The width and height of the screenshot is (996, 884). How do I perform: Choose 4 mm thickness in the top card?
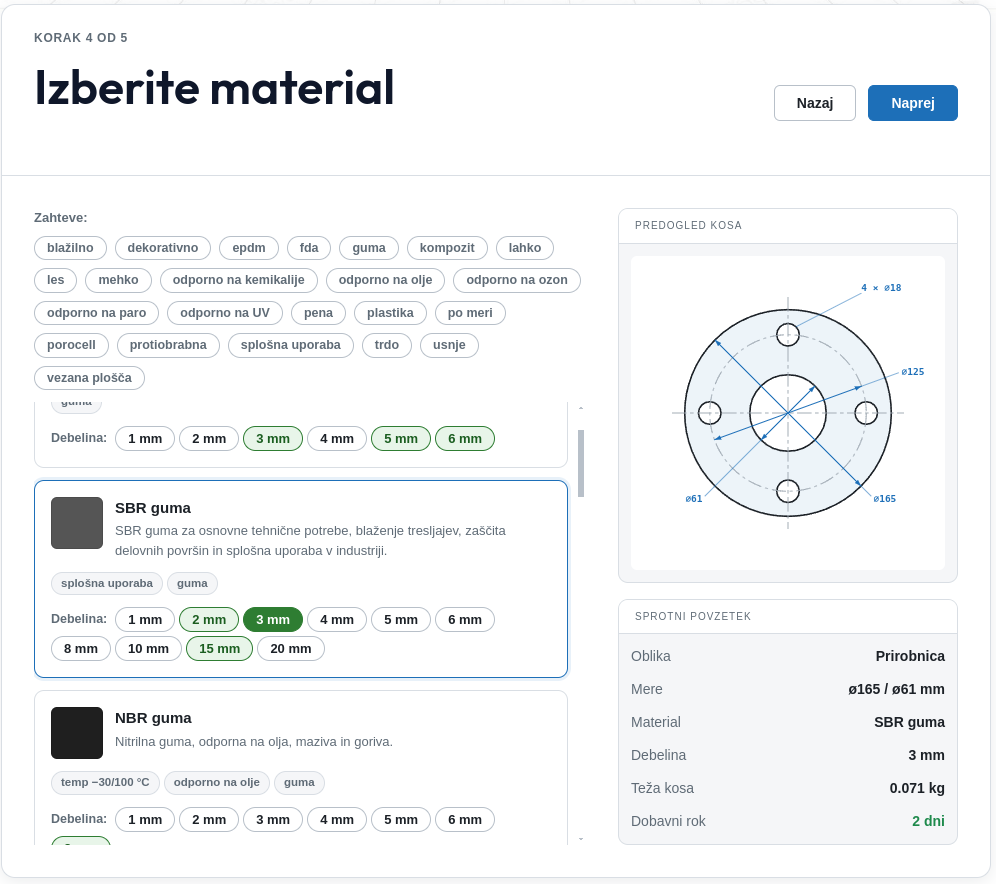click(337, 438)
